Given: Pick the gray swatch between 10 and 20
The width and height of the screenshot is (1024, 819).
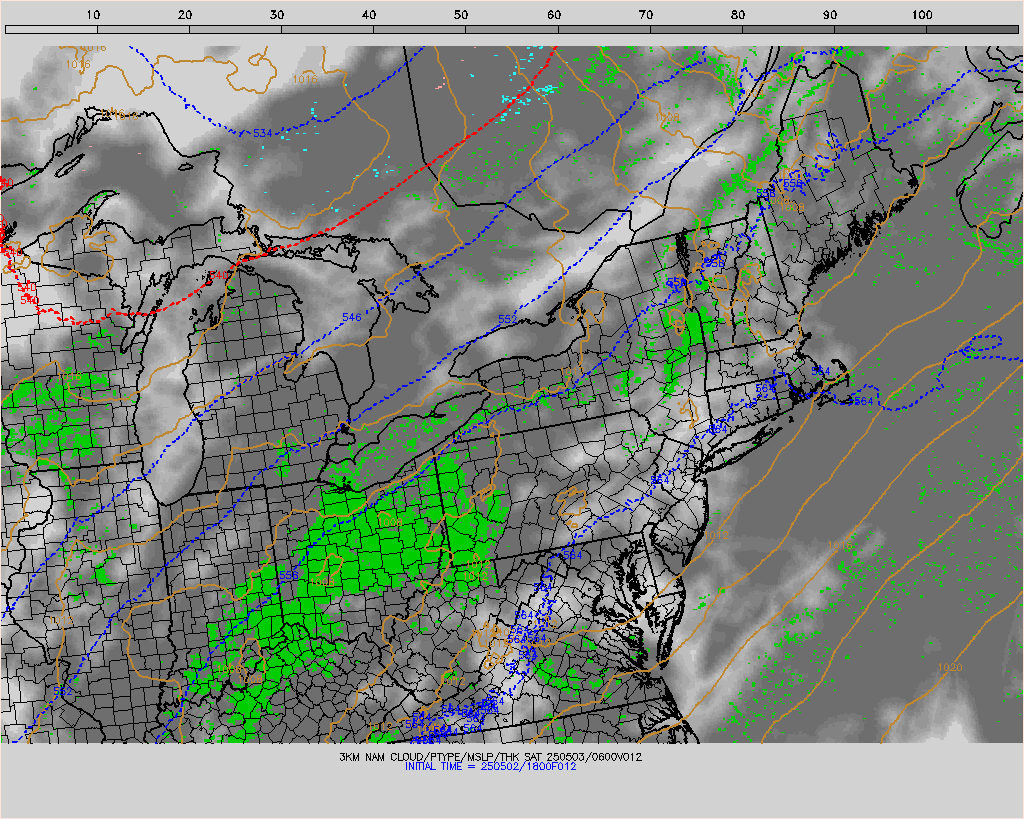Looking at the screenshot, I should [x=143, y=29].
